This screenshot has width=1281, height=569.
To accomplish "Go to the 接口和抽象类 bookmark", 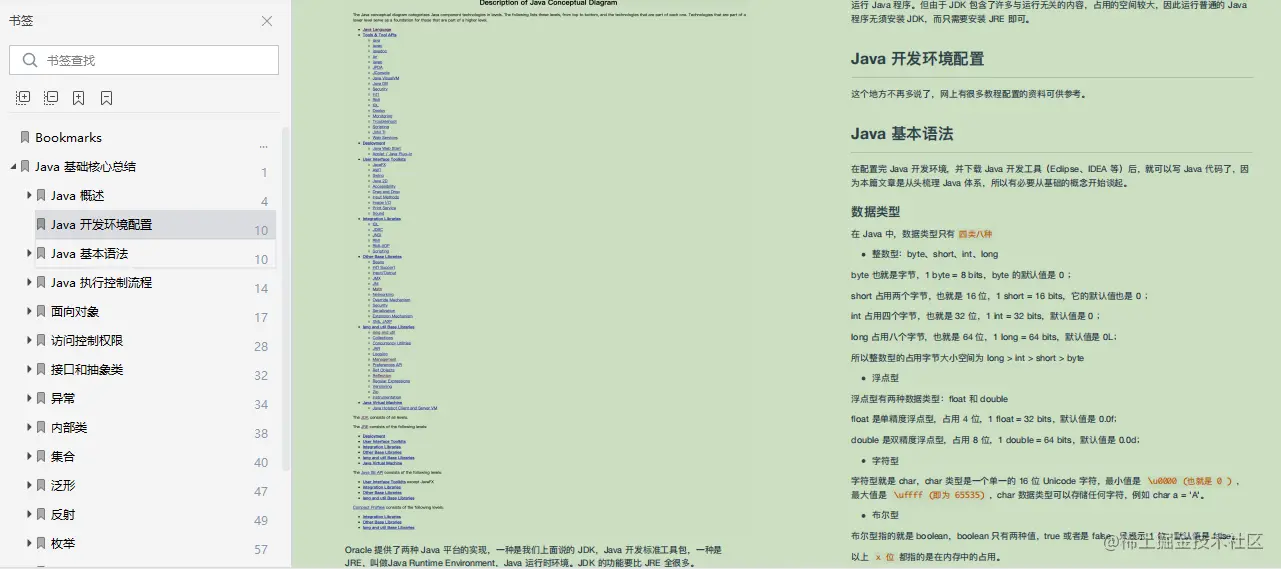I will [x=87, y=370].
